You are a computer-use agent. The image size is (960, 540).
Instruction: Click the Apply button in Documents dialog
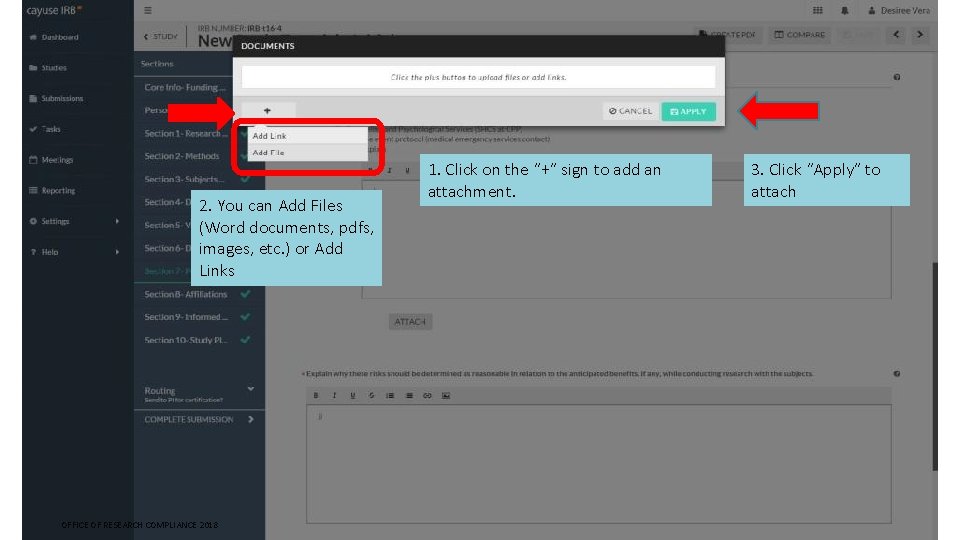[688, 111]
